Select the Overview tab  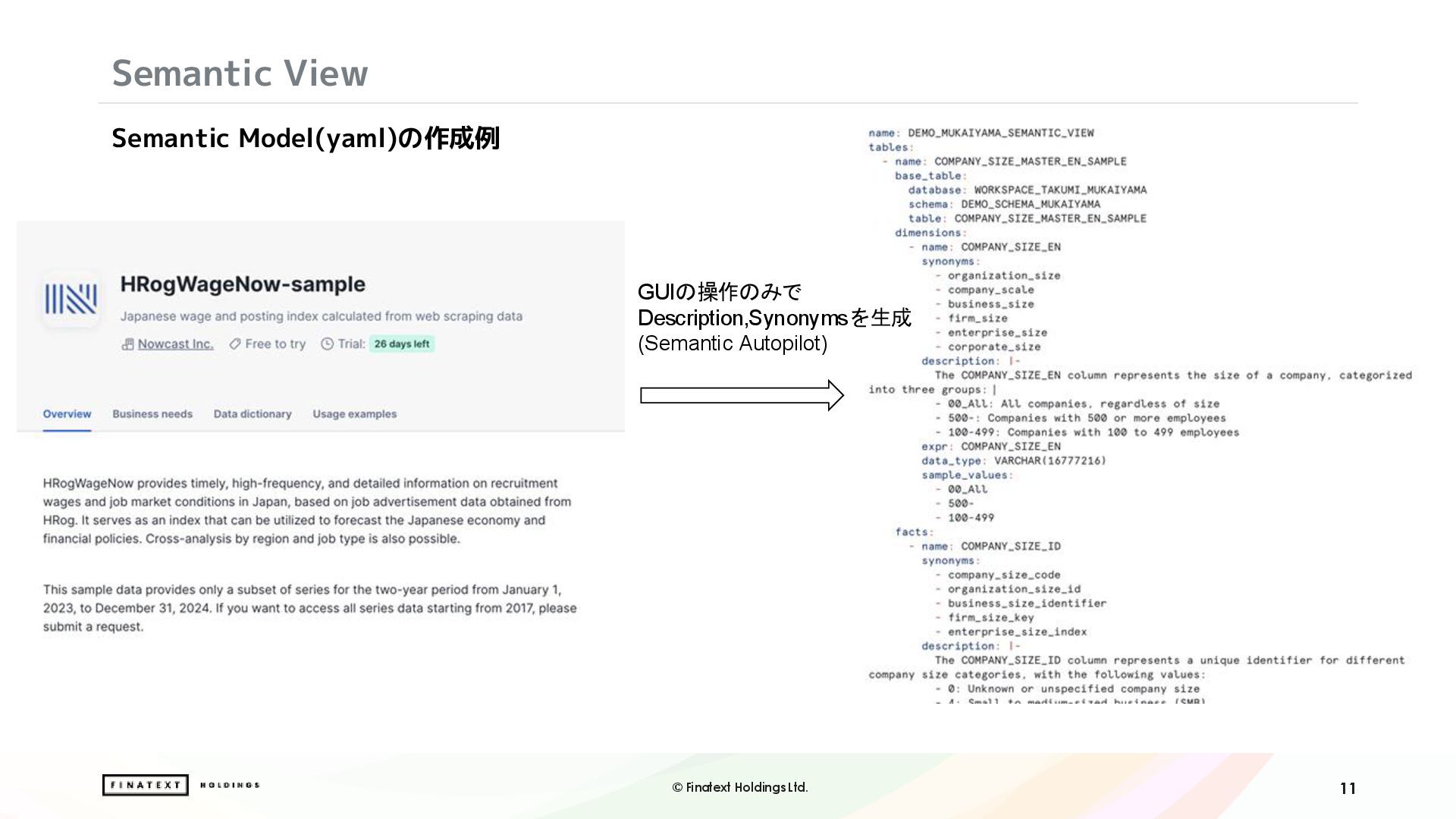[67, 414]
